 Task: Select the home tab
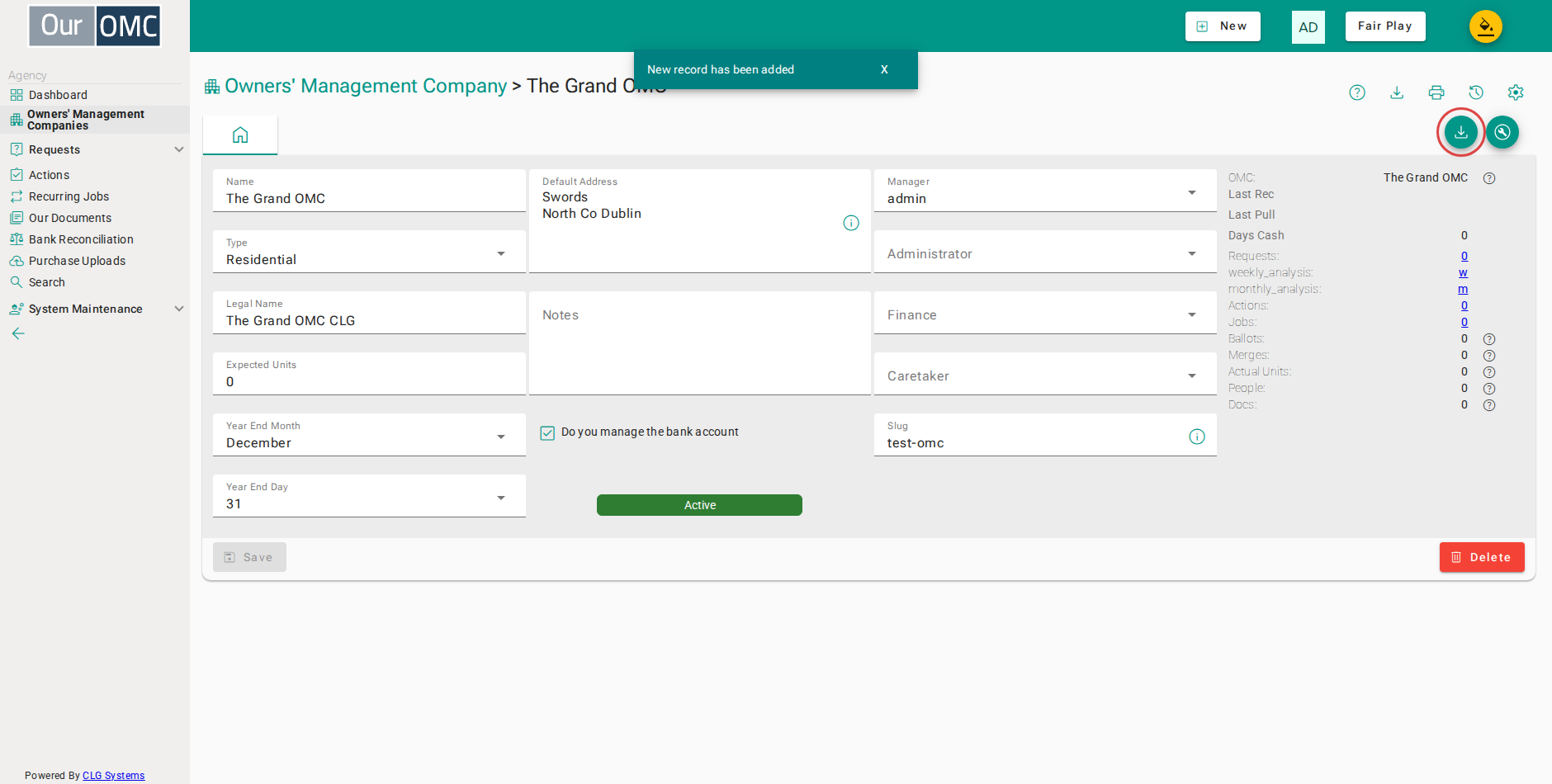pyautogui.click(x=240, y=135)
